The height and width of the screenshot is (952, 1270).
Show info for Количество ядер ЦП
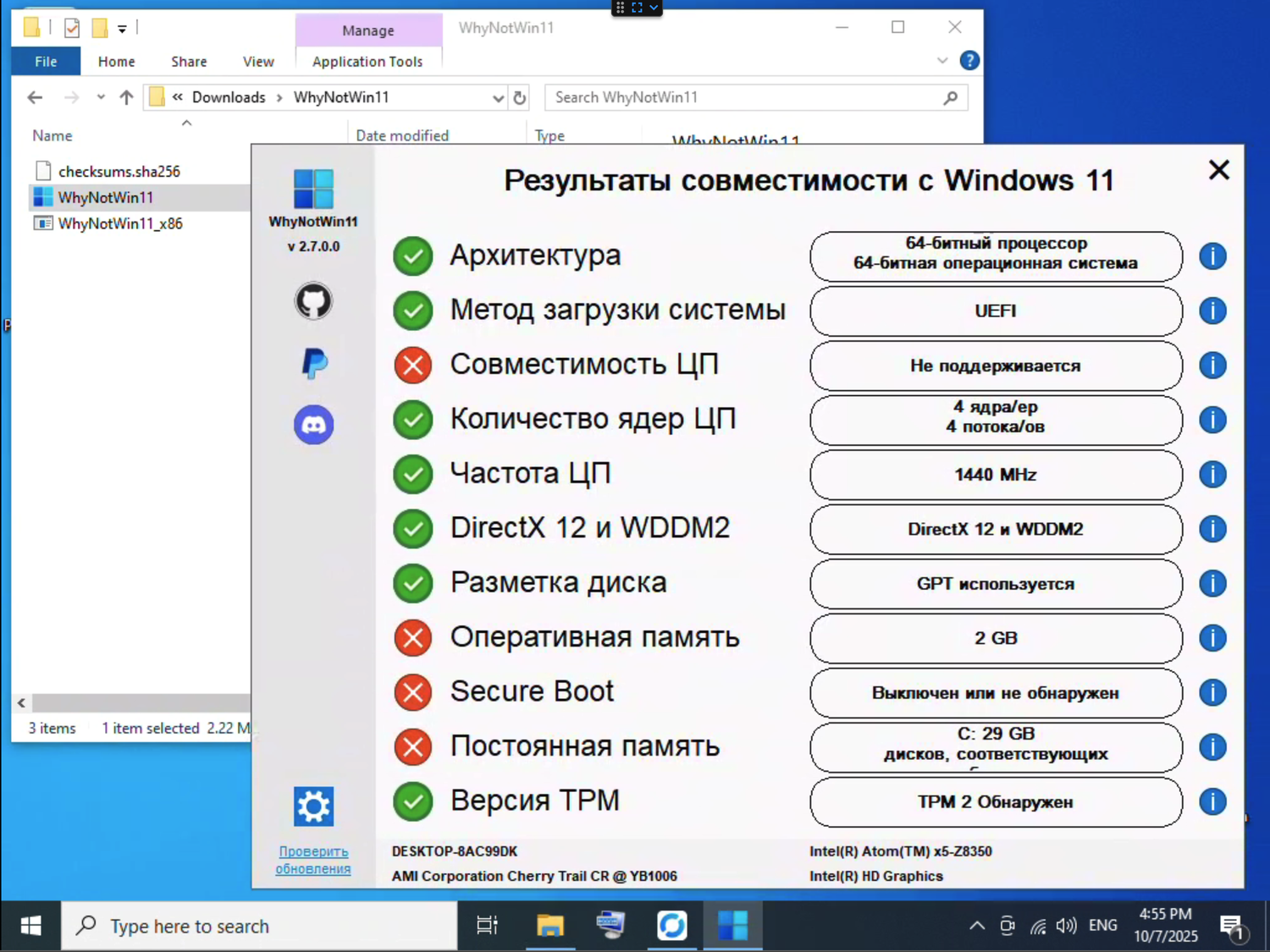pos(1212,420)
